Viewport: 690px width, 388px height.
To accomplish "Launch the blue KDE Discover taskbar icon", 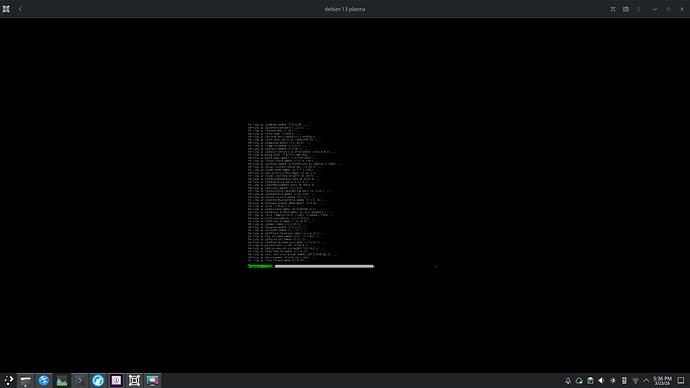I will click(x=44, y=380).
